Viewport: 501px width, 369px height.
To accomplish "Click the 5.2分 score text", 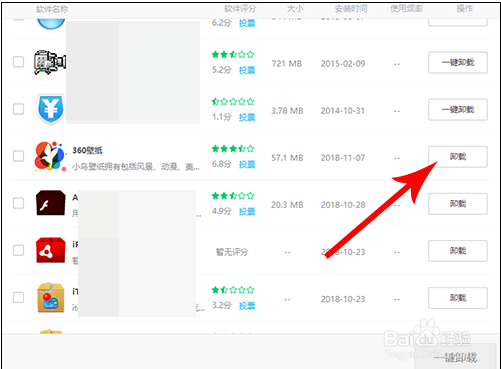I will [x=221, y=70].
